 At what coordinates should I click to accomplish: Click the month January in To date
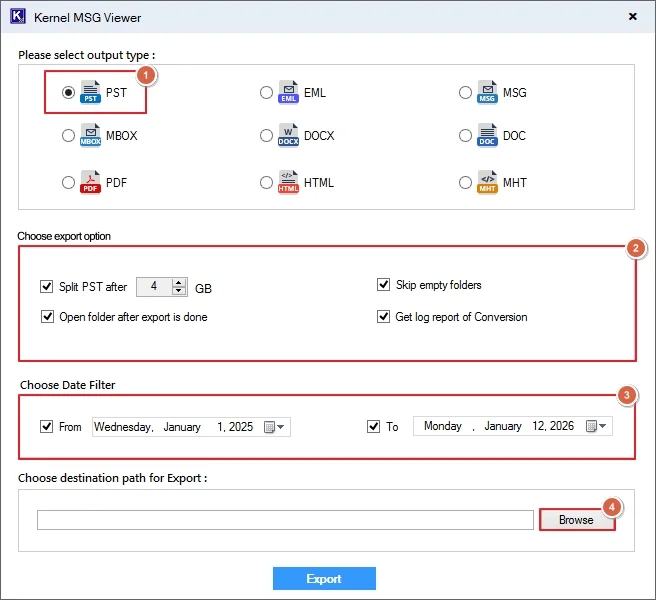point(503,426)
